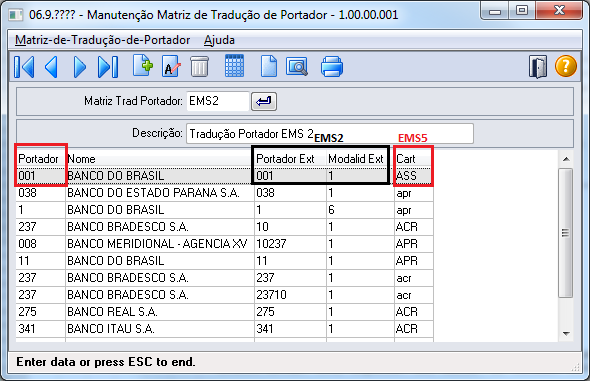Click Modalid Ext cell with value 6
This screenshot has height=381, width=590.
pyautogui.click(x=360, y=210)
